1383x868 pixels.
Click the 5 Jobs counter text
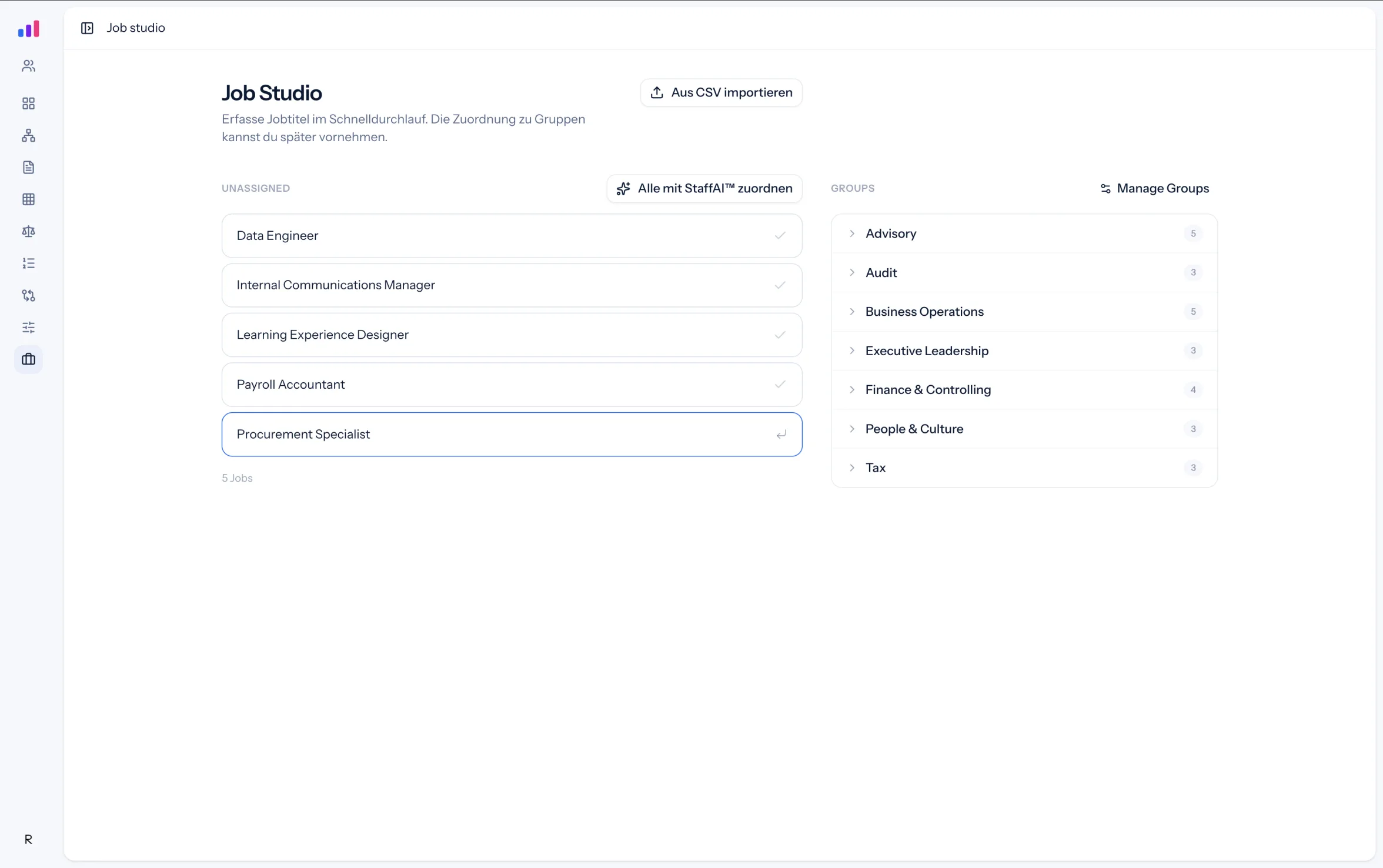(x=237, y=478)
